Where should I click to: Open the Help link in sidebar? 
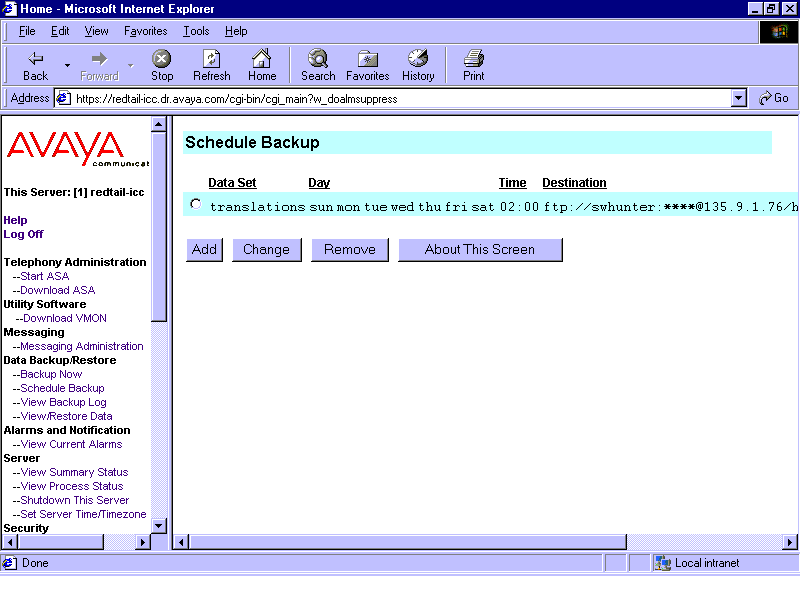pos(15,220)
